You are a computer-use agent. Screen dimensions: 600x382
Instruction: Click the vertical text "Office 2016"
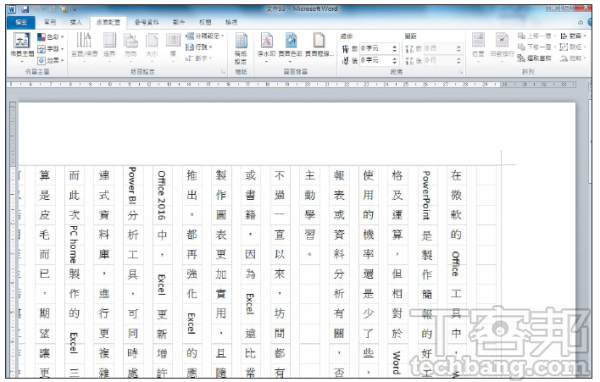click(161, 195)
